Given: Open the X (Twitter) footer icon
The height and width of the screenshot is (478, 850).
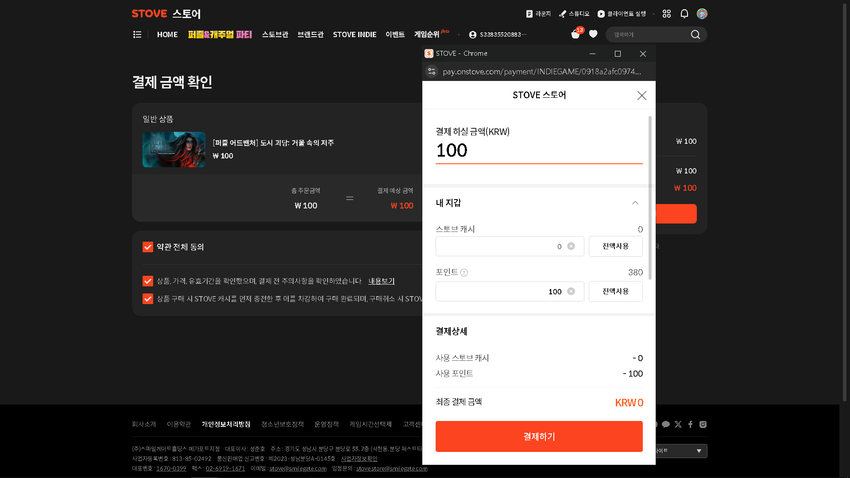Looking at the screenshot, I should click(678, 424).
